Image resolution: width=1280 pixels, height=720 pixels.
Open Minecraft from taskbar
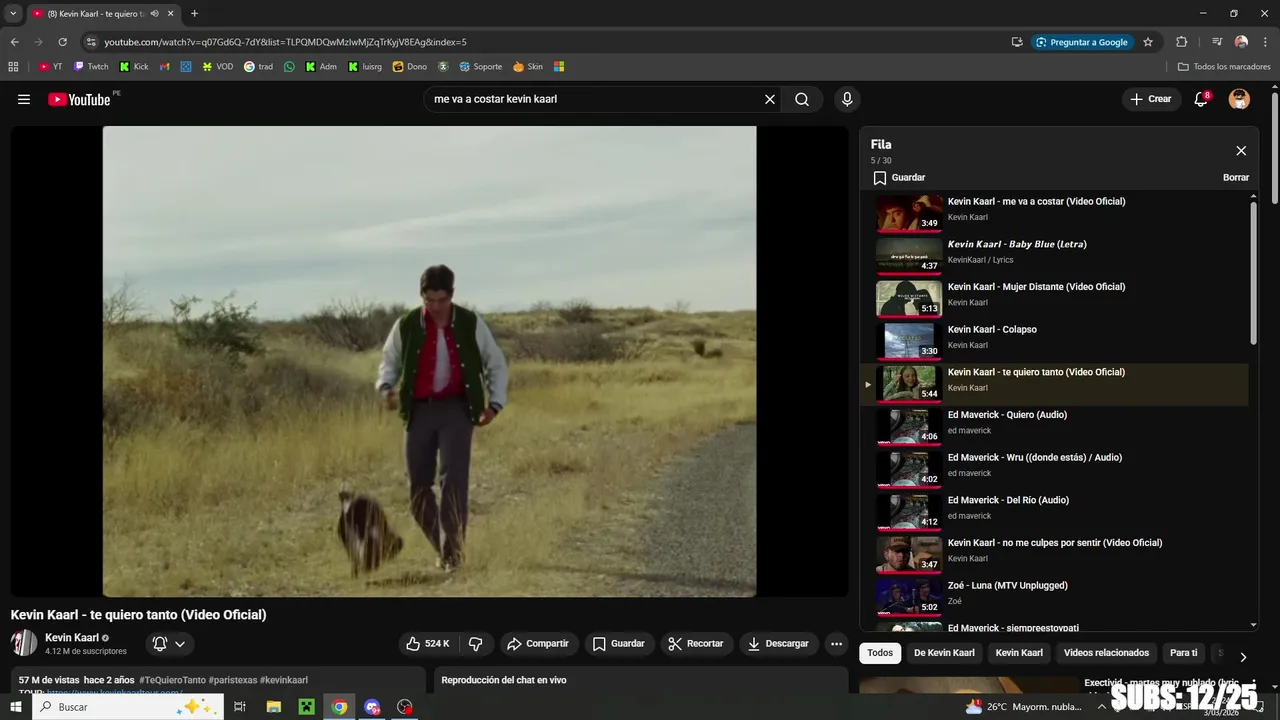pos(307,707)
